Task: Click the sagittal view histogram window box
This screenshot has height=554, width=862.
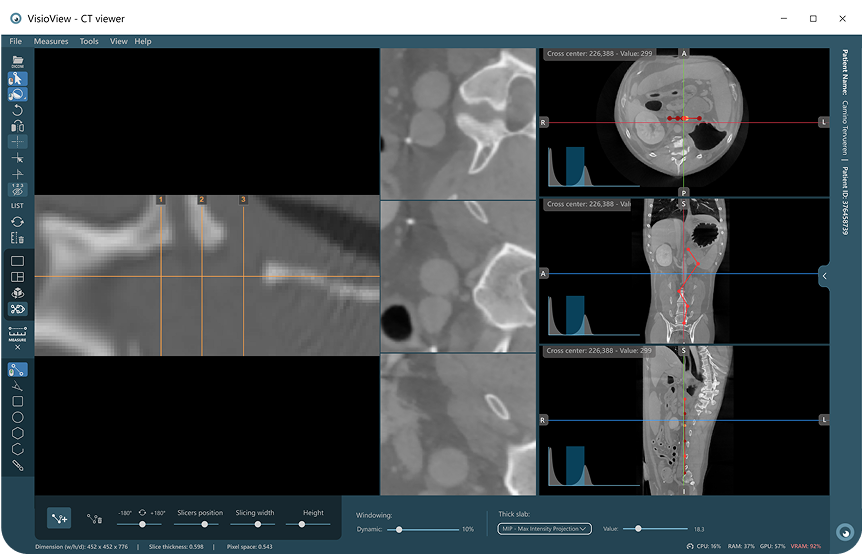Action: click(x=575, y=466)
